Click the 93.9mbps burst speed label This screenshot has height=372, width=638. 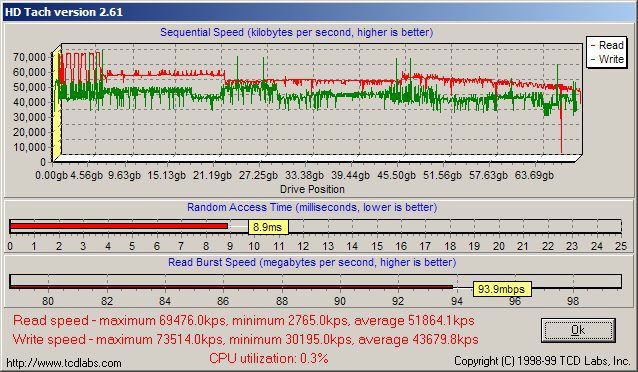pos(502,289)
